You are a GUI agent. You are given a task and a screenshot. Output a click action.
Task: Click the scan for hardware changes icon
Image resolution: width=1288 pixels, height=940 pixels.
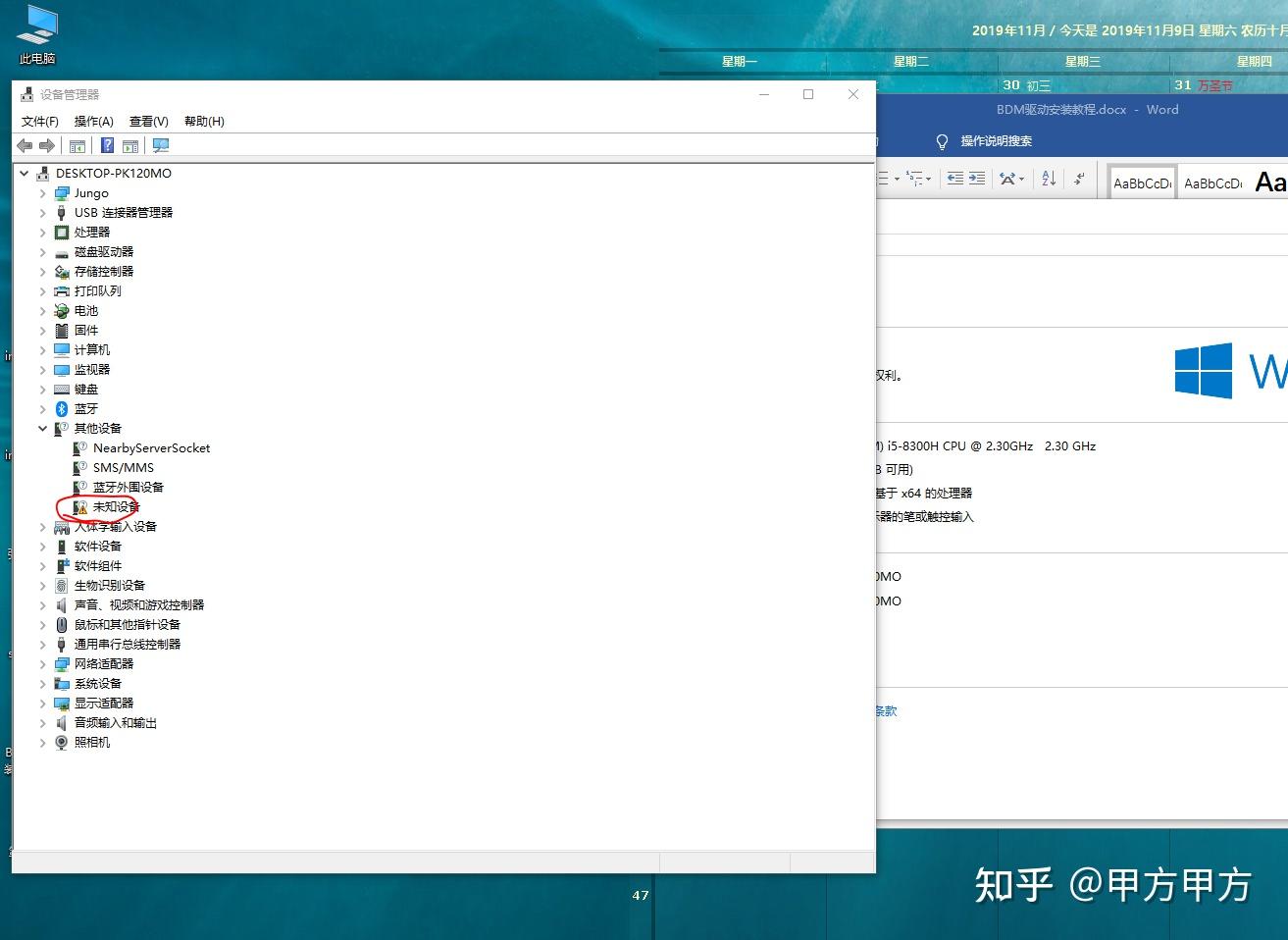click(161, 145)
